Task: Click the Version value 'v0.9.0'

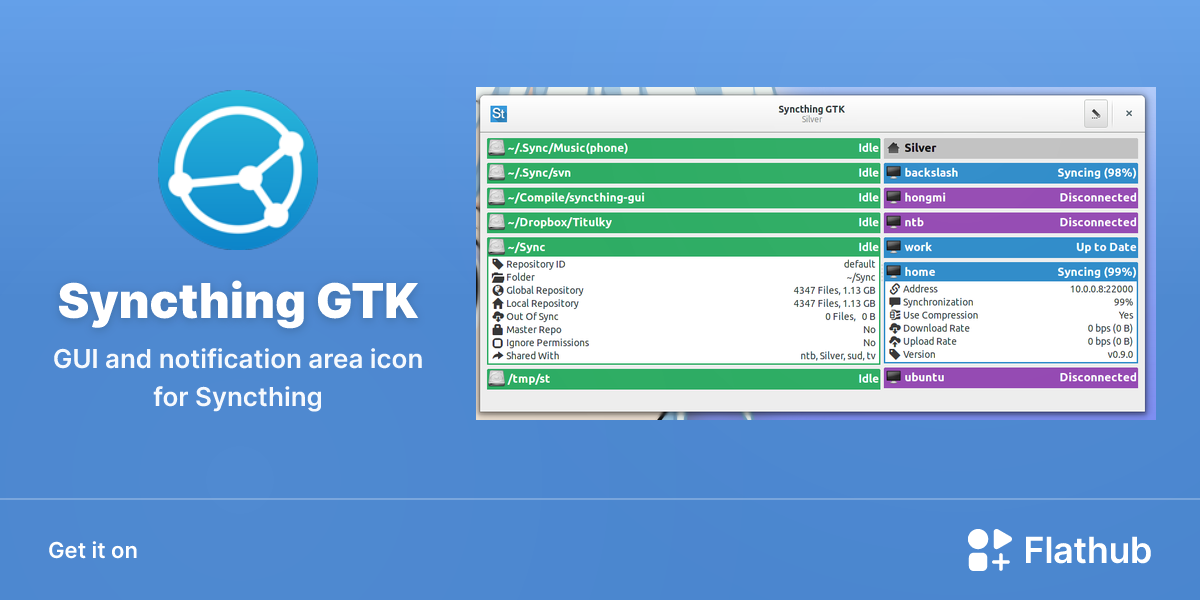Action: (x=1120, y=354)
